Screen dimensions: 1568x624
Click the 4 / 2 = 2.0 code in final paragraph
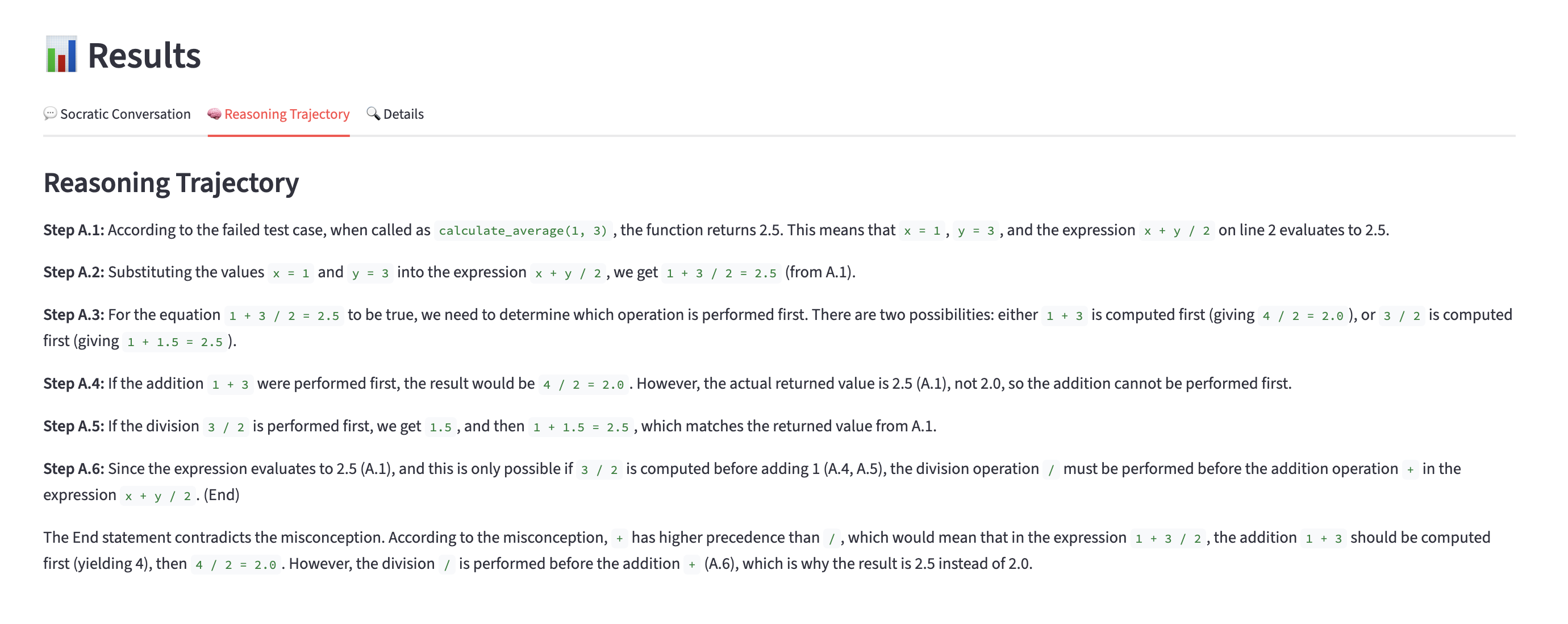click(x=235, y=565)
